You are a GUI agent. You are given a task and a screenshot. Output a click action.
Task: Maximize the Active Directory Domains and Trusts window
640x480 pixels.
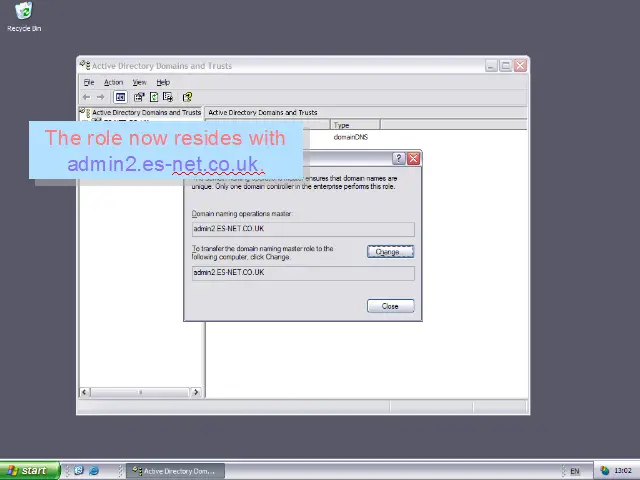[x=506, y=65]
